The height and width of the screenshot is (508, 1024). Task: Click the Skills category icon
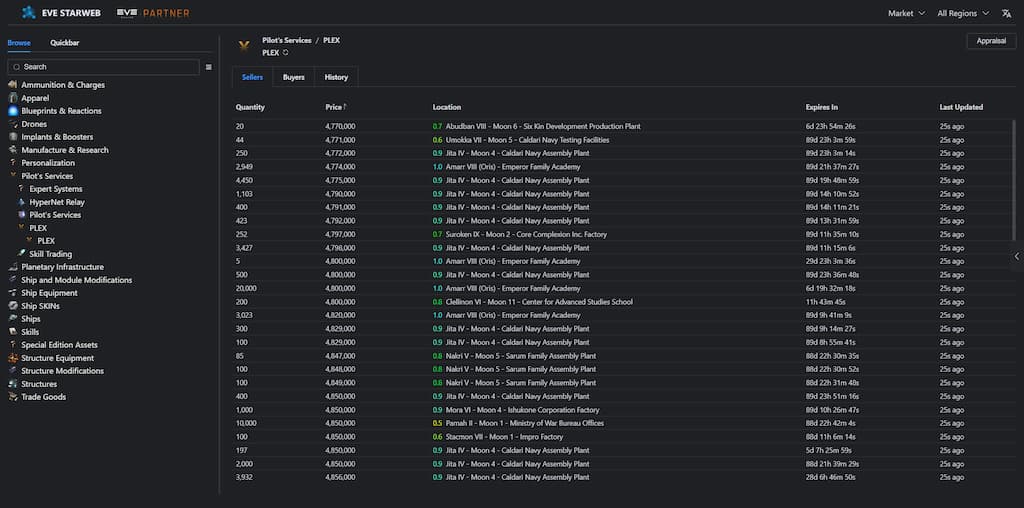[12, 332]
